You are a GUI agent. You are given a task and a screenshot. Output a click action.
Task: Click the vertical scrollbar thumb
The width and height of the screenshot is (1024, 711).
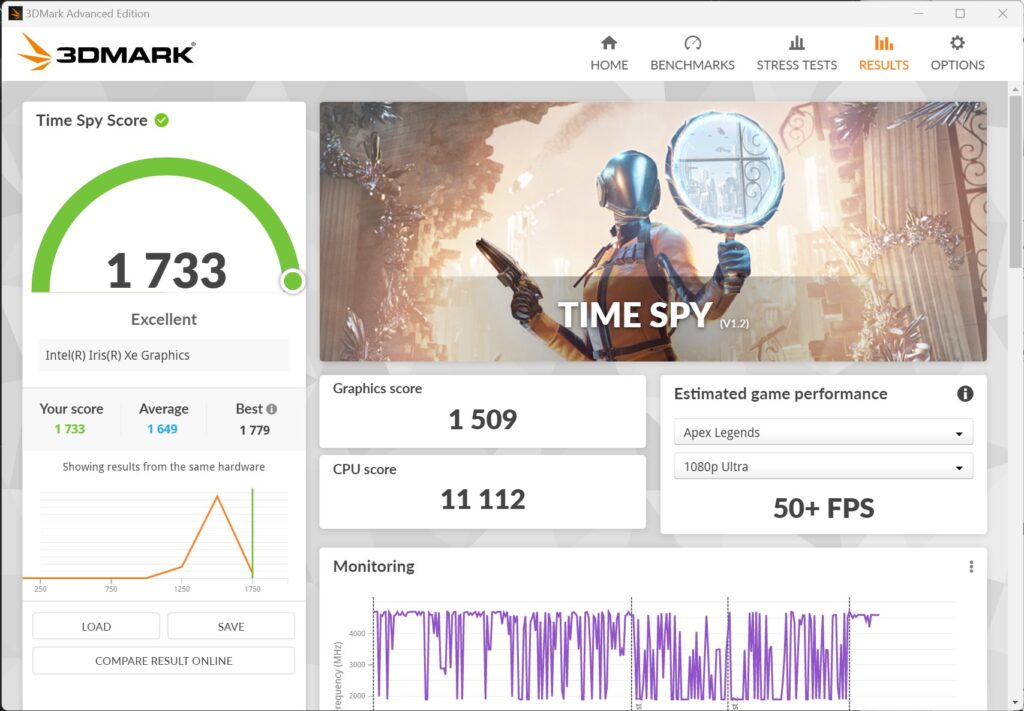[1015, 182]
